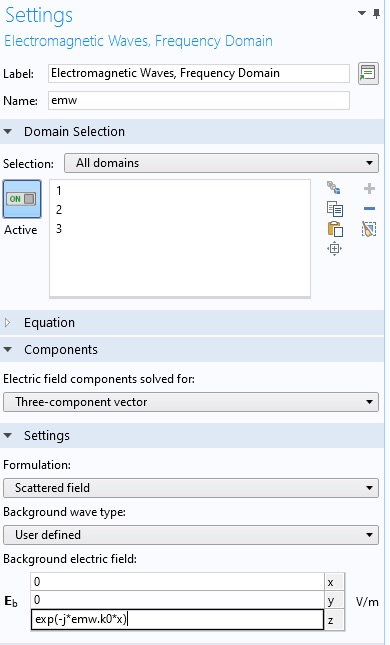Click the Clear Selection broom icon
The width and height of the screenshot is (390, 645).
369,229
